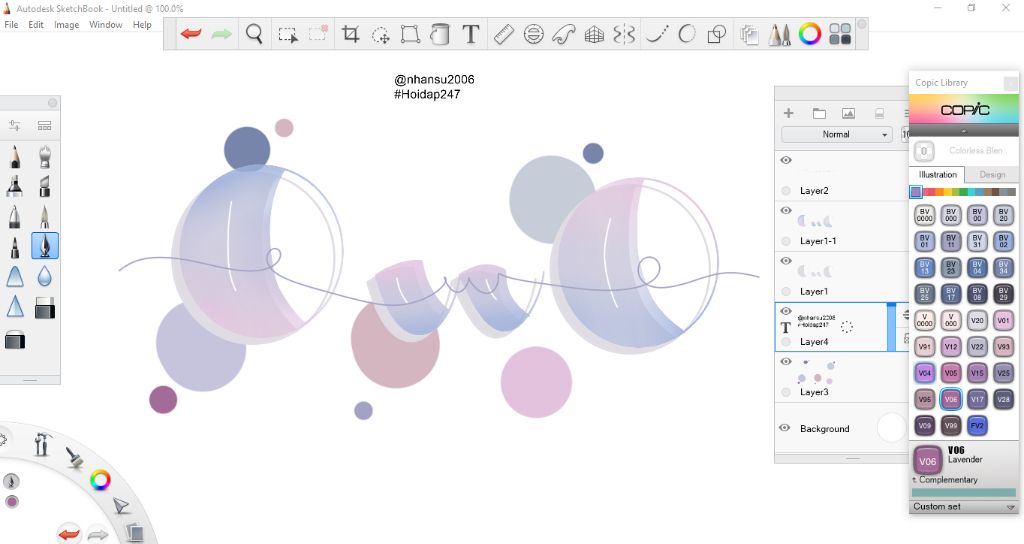Select the Marker brush in brush palette
Viewport: 1024px width, 544px height.
14,186
